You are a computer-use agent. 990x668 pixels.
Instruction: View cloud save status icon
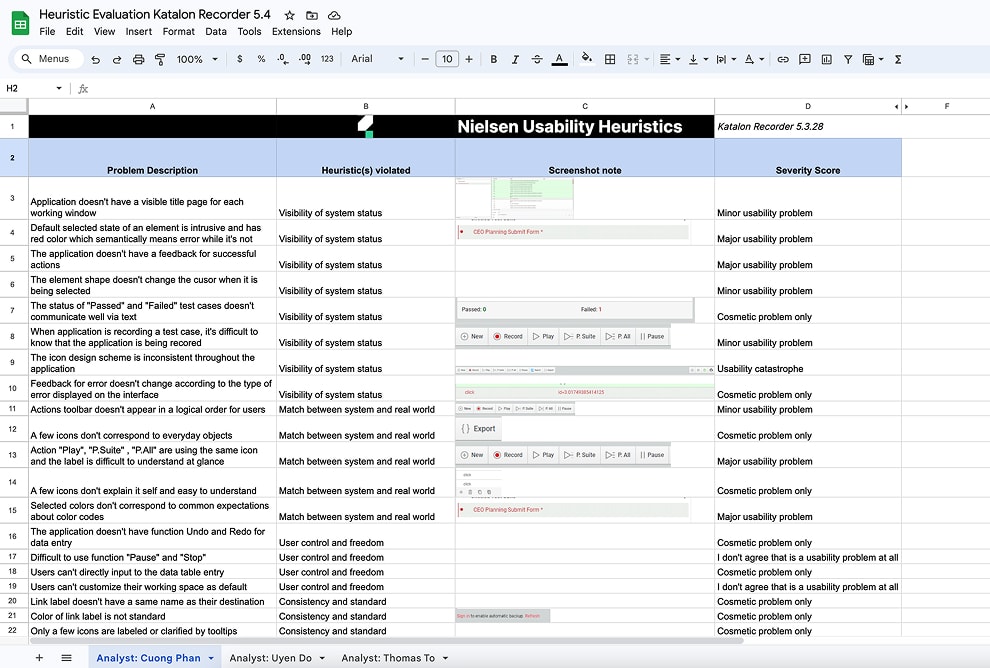pyautogui.click(x=335, y=15)
